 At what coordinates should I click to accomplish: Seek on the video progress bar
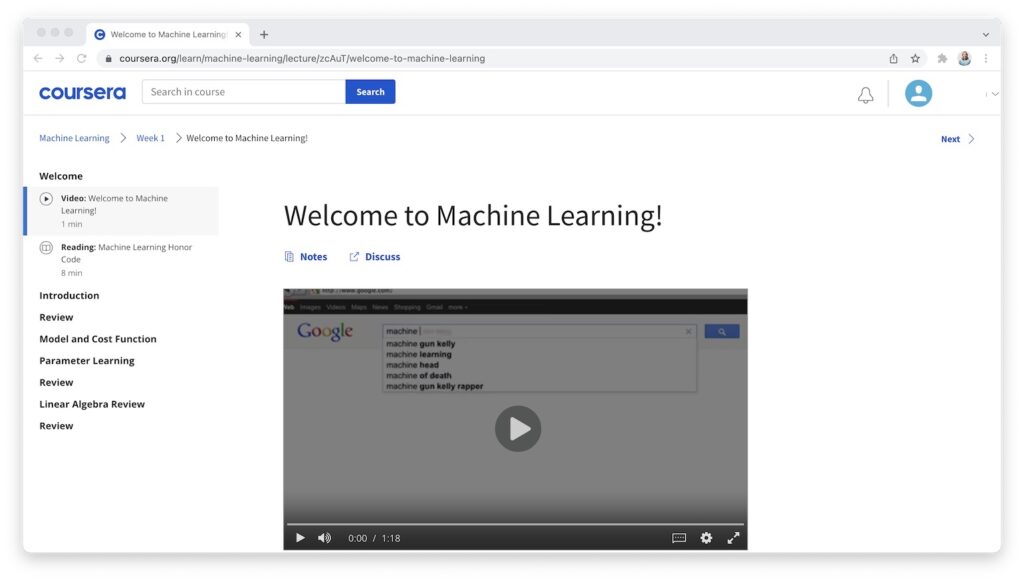[x=515, y=524]
